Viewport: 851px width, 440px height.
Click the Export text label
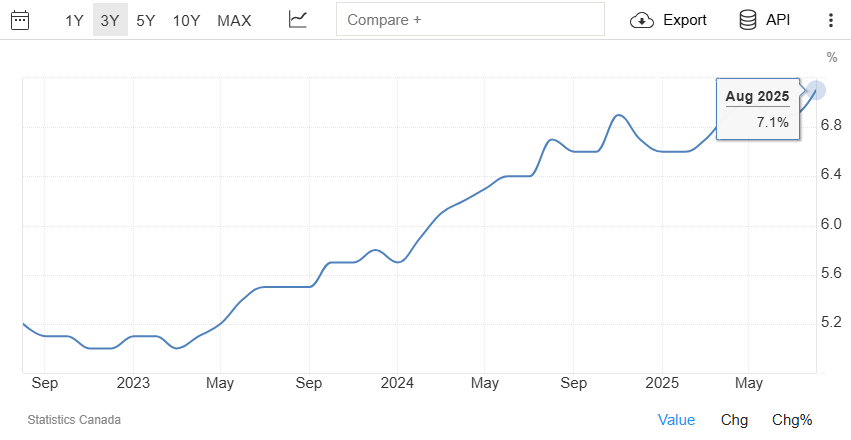tap(685, 20)
